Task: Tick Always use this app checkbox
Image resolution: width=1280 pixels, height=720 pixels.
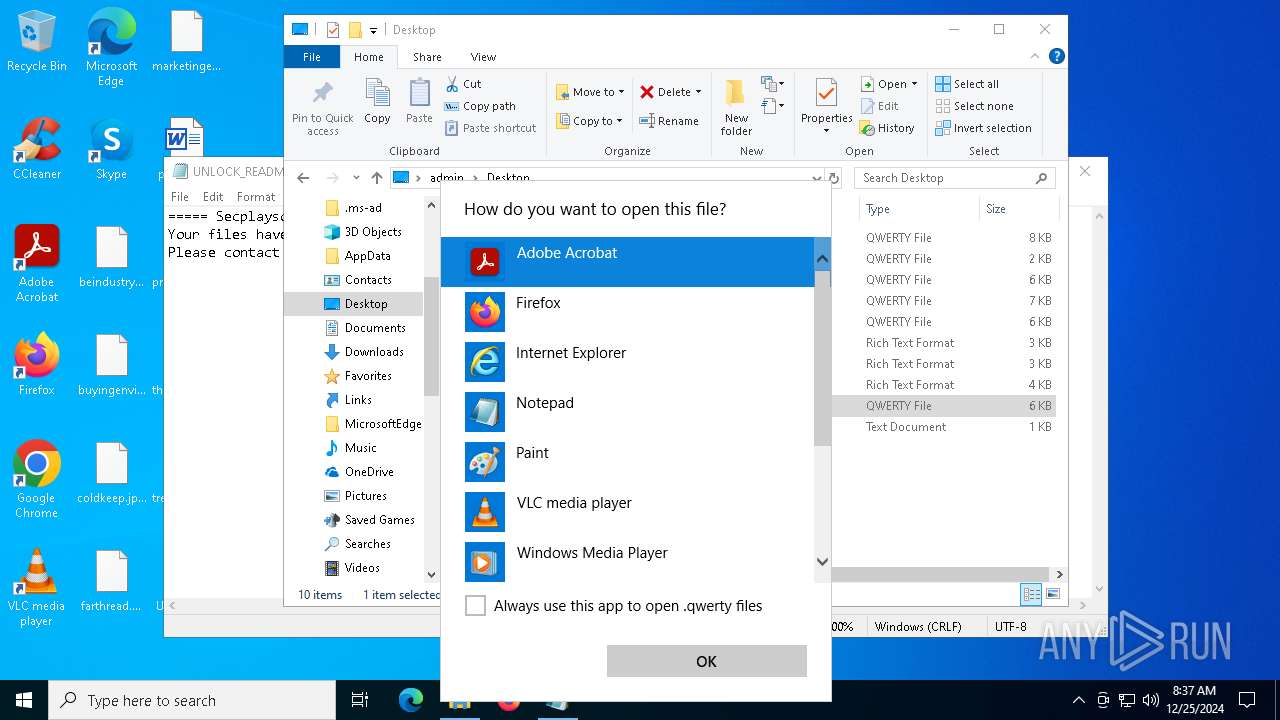Action: click(x=476, y=606)
